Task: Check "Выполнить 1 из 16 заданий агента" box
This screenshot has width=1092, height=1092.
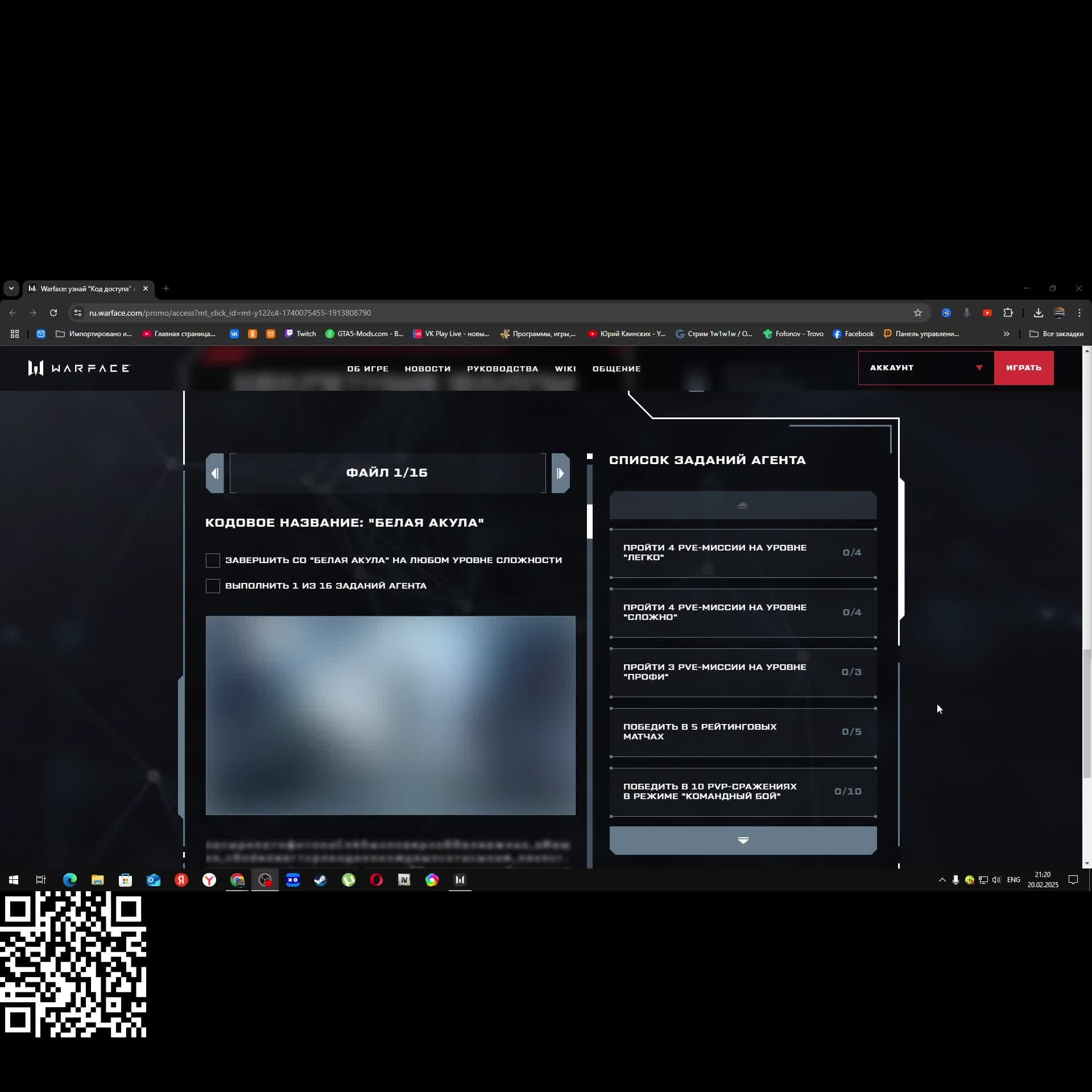Action: pos(213,586)
